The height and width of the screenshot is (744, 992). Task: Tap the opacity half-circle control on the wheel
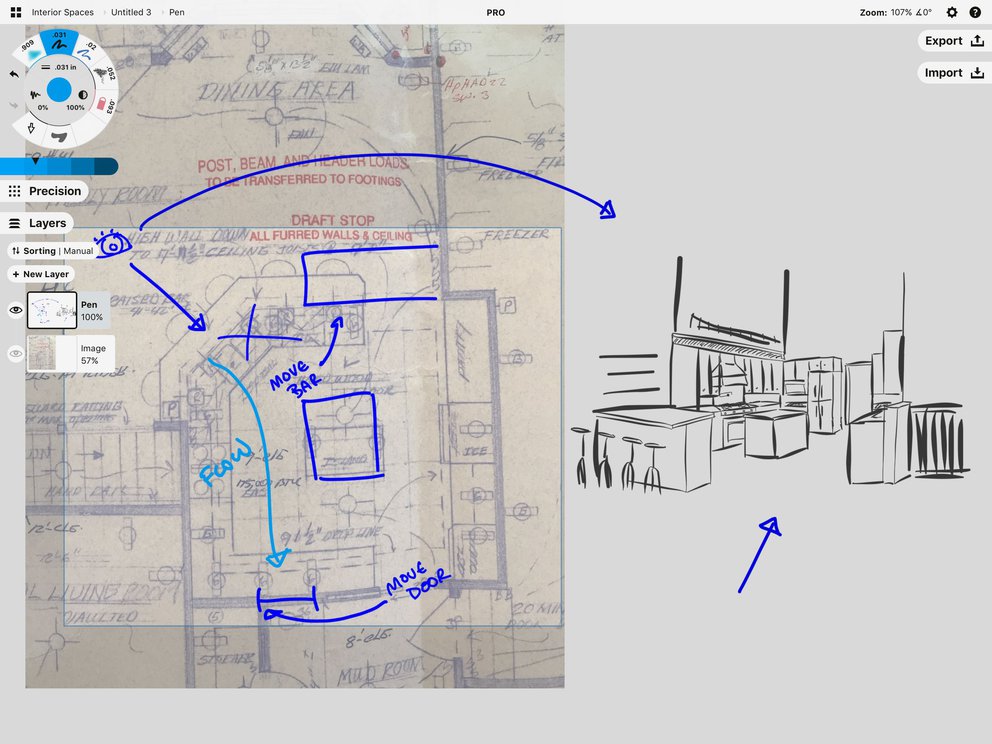coord(82,94)
